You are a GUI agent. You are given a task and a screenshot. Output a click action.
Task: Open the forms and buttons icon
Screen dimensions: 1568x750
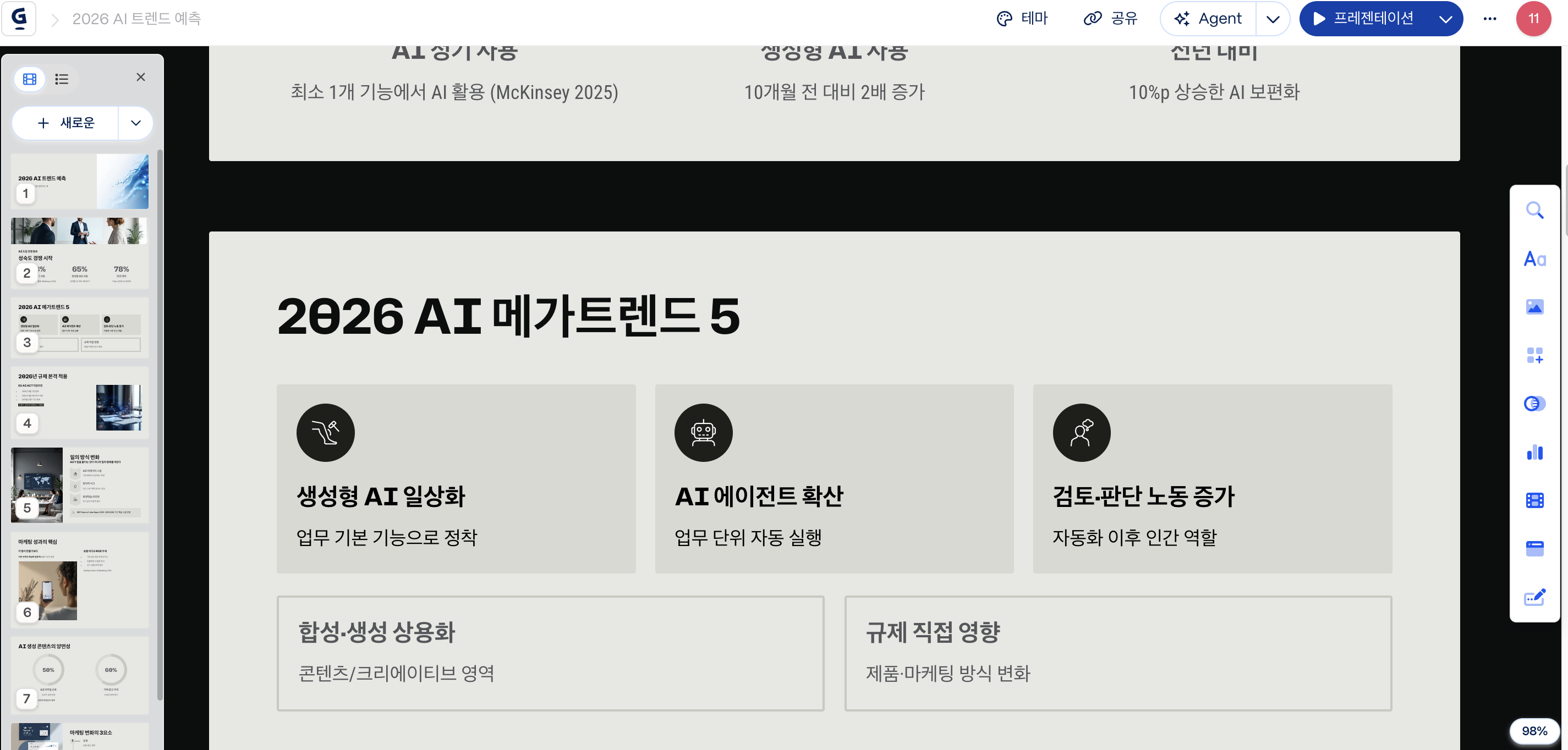[x=1534, y=597]
